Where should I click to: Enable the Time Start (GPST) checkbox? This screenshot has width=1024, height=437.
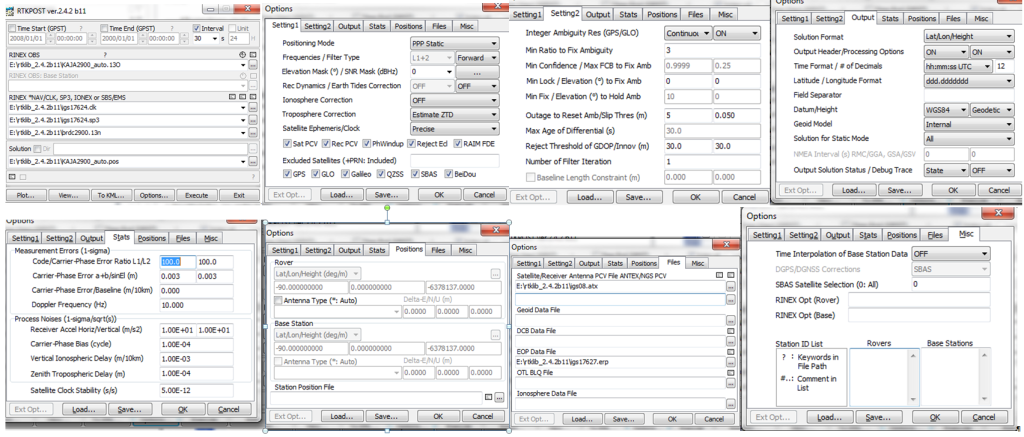(x=12, y=29)
